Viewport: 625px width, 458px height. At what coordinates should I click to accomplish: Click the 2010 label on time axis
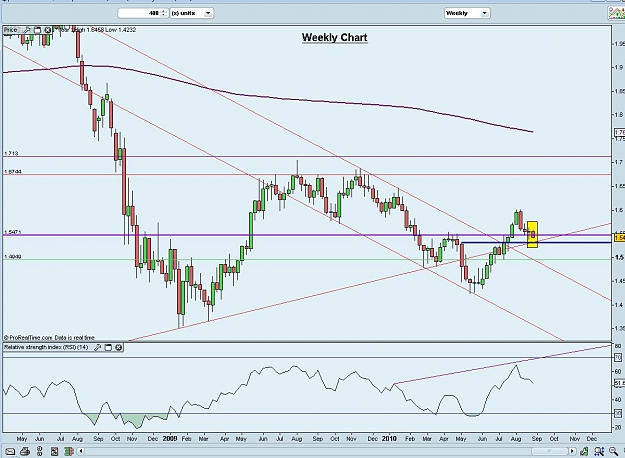(389, 438)
